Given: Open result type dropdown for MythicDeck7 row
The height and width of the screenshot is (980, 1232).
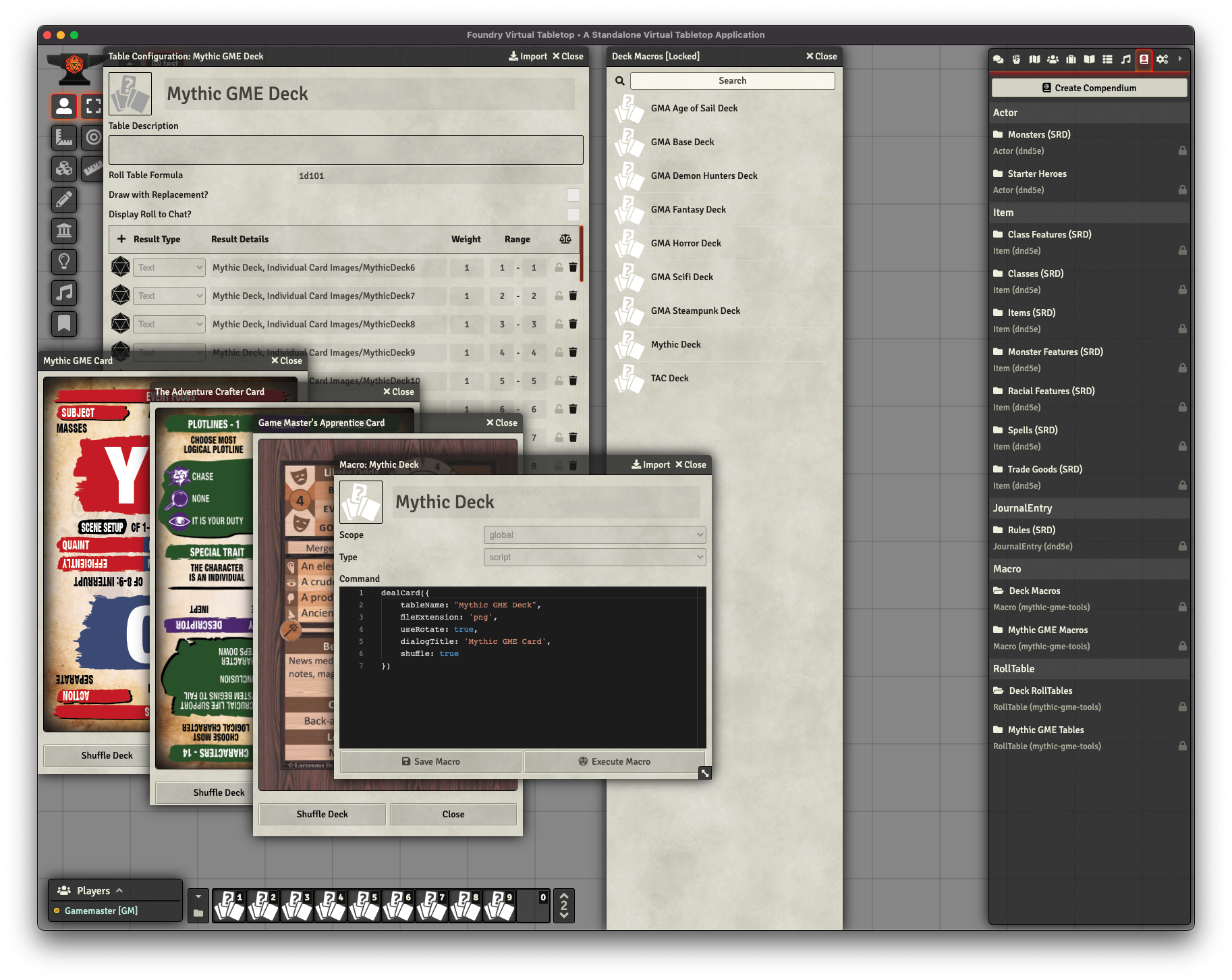Looking at the screenshot, I should coord(169,296).
